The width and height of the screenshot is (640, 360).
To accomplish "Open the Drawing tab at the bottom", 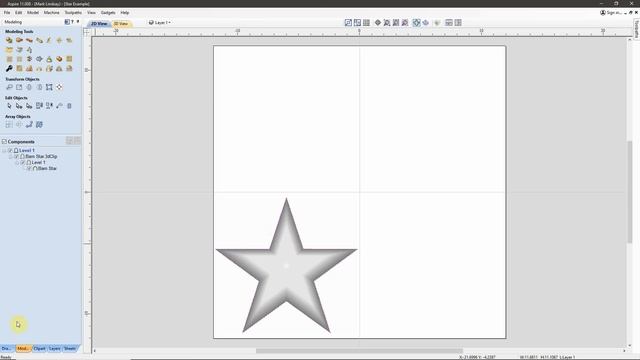I will [x=7, y=349].
